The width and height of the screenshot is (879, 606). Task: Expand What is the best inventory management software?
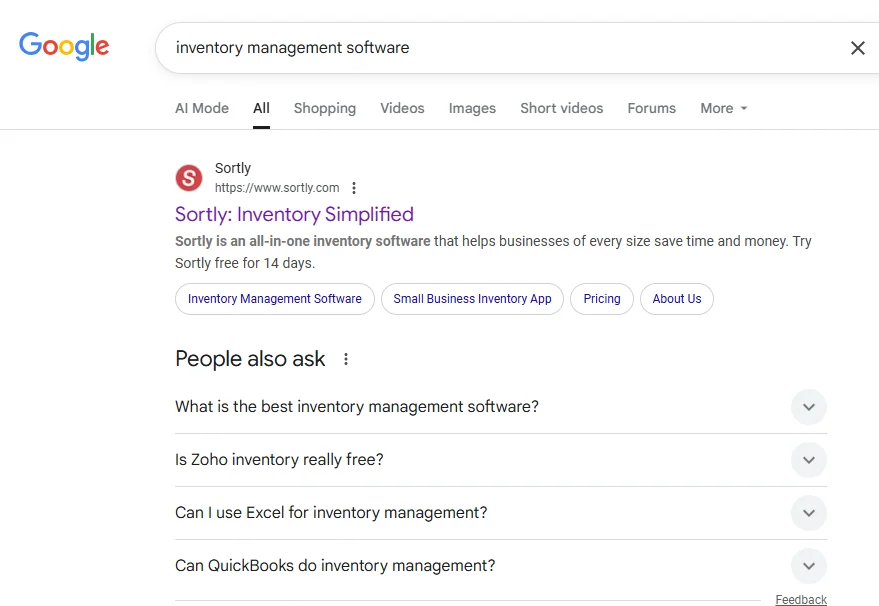[x=501, y=406]
